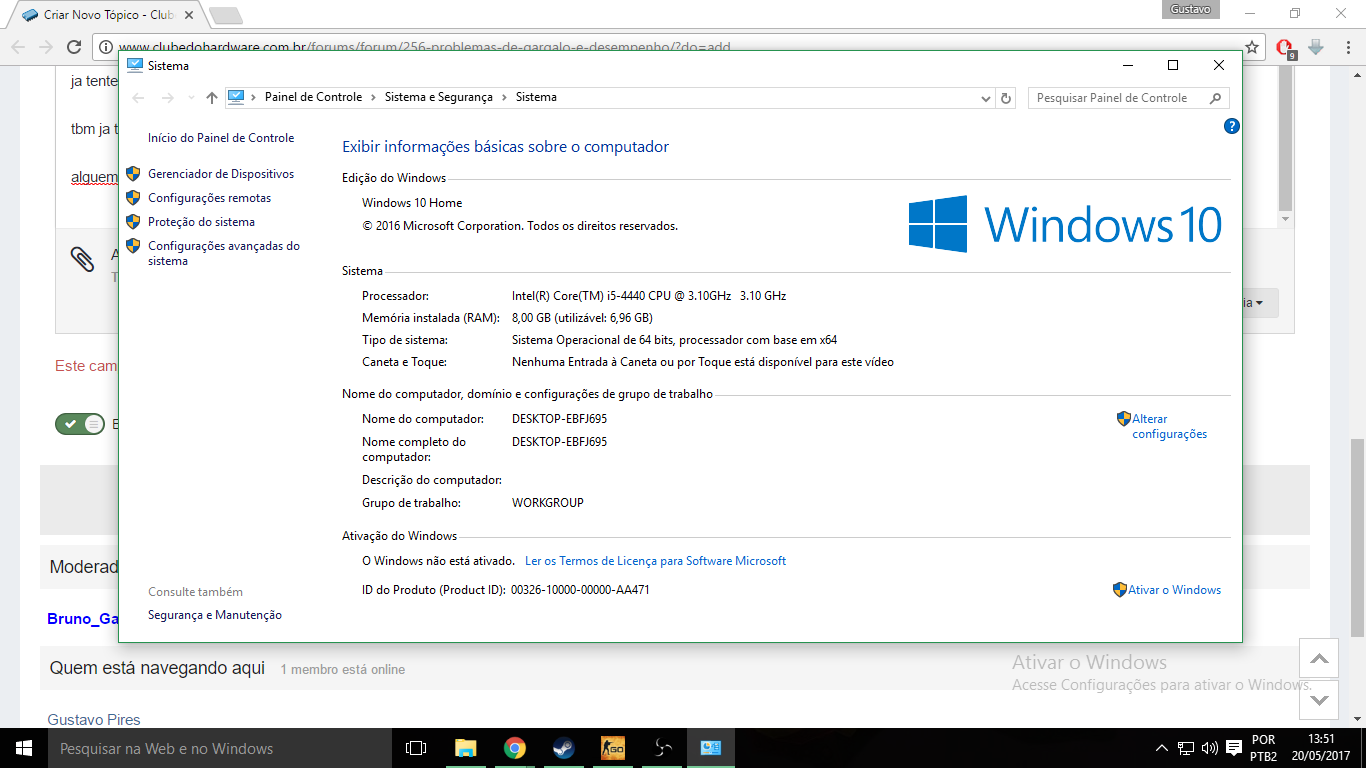Switch to Steam on the taskbar
1366x768 pixels.
[563, 748]
